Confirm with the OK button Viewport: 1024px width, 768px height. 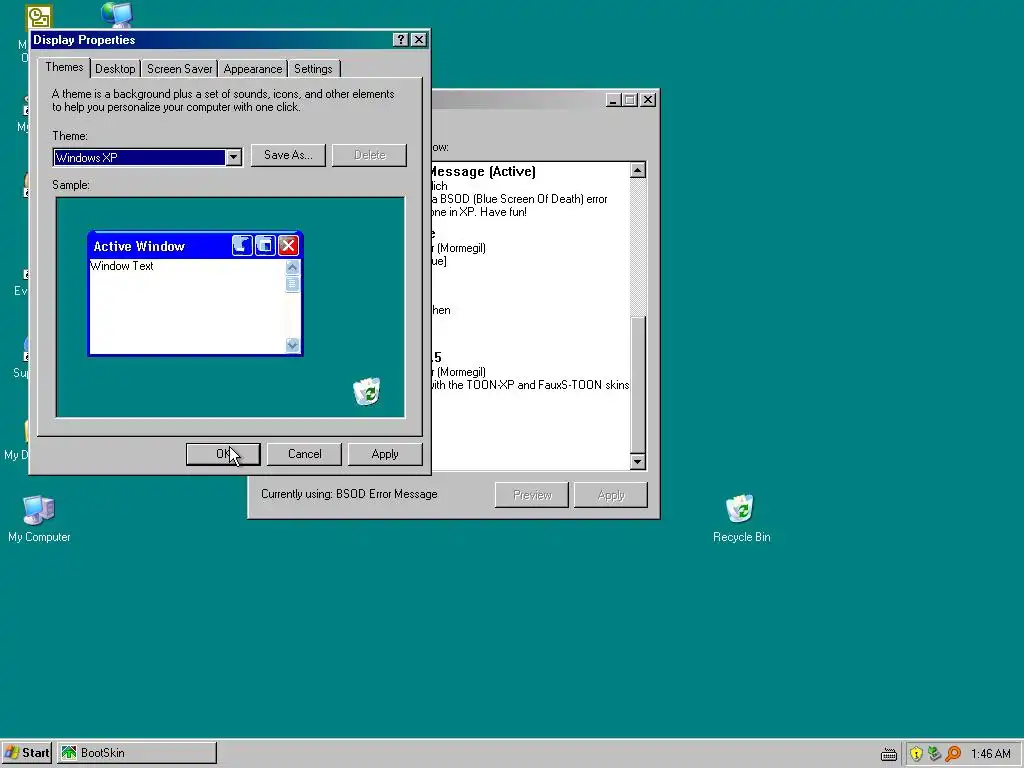pyautogui.click(x=223, y=454)
